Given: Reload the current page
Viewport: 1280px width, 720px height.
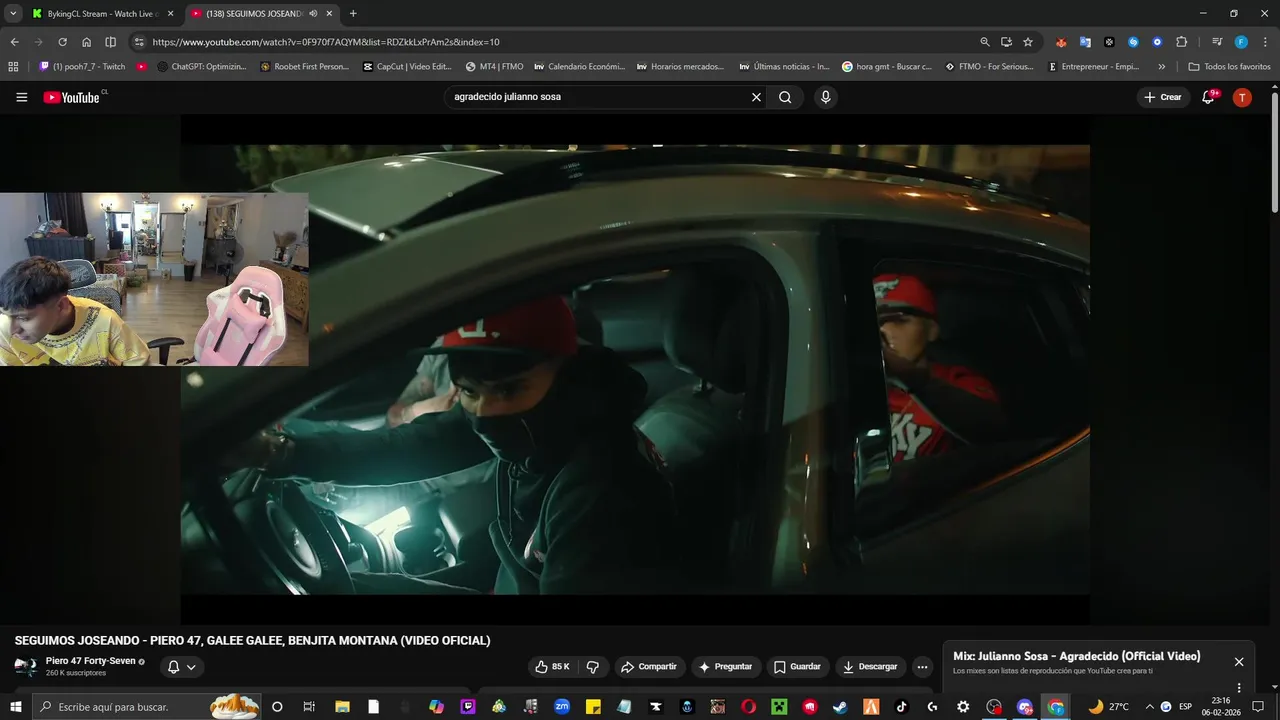Looking at the screenshot, I should [x=62, y=42].
